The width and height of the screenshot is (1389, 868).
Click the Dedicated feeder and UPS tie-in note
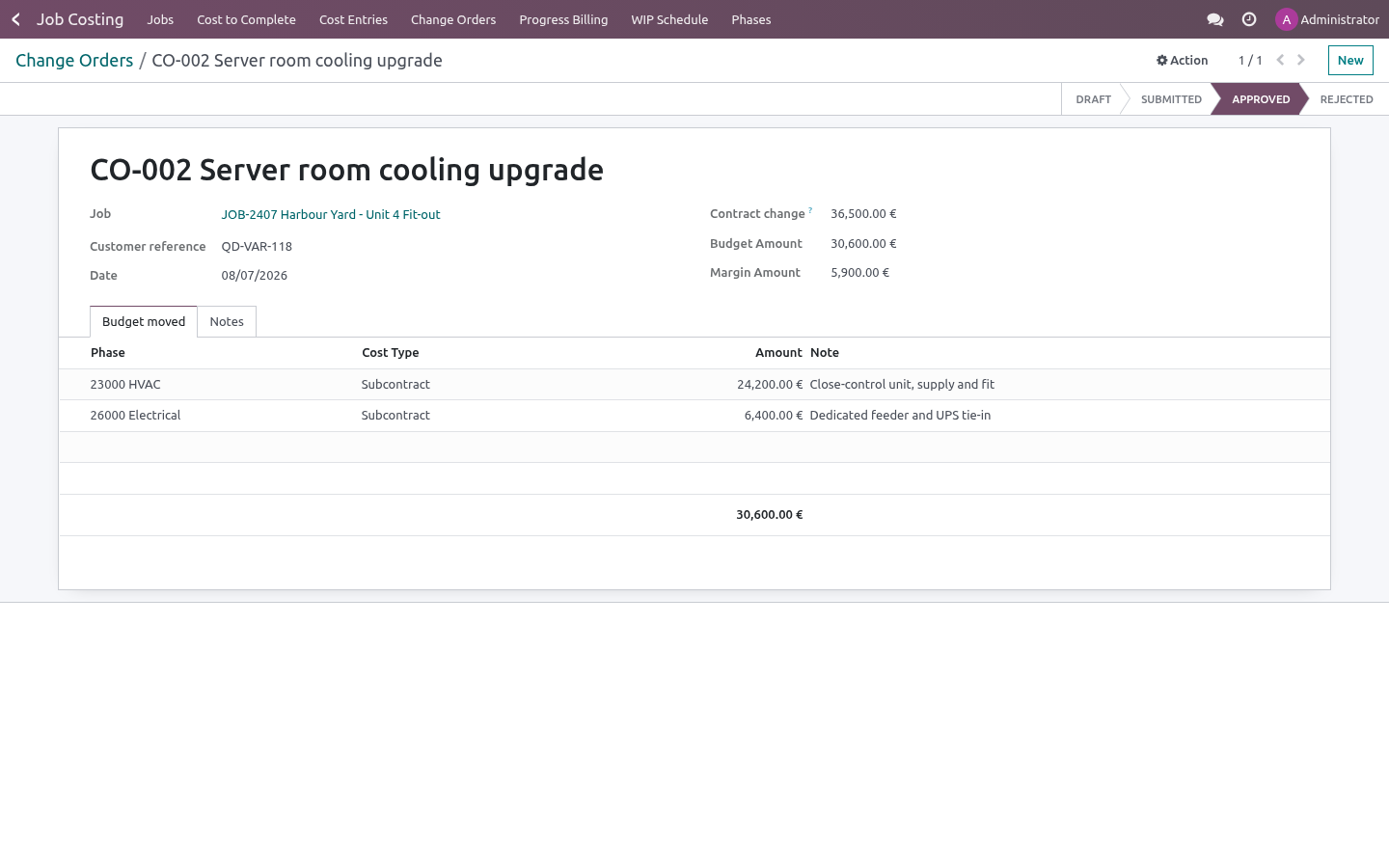tap(900, 415)
